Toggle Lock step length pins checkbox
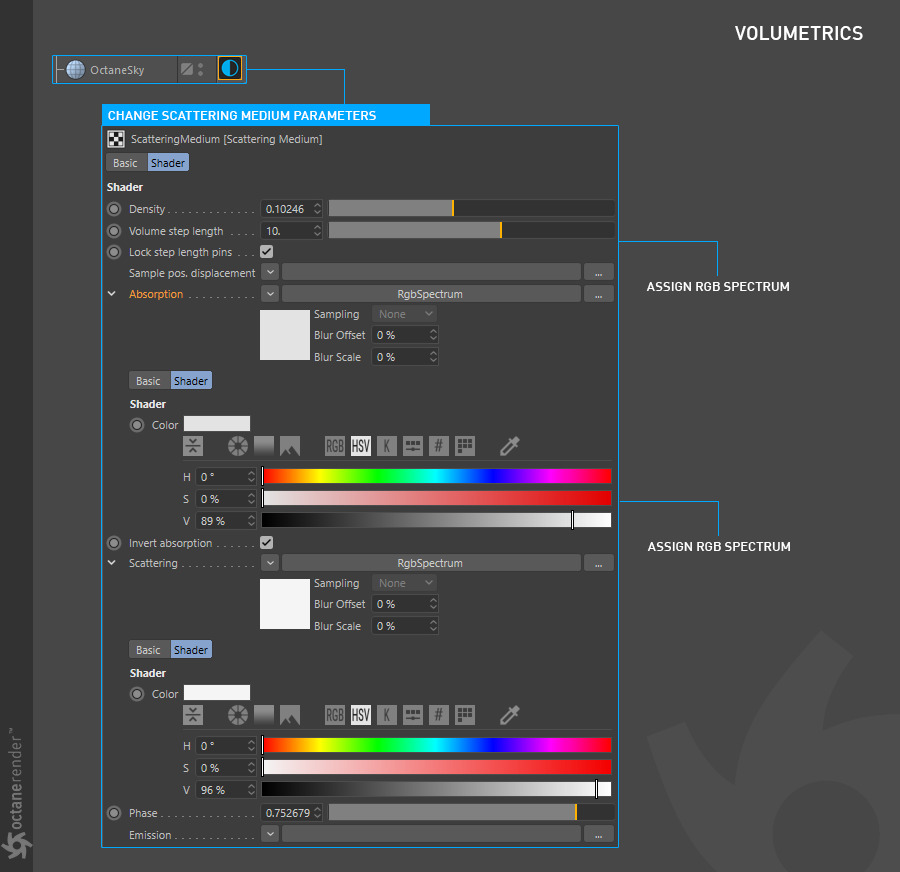The width and height of the screenshot is (900, 872). pyautogui.click(x=266, y=252)
